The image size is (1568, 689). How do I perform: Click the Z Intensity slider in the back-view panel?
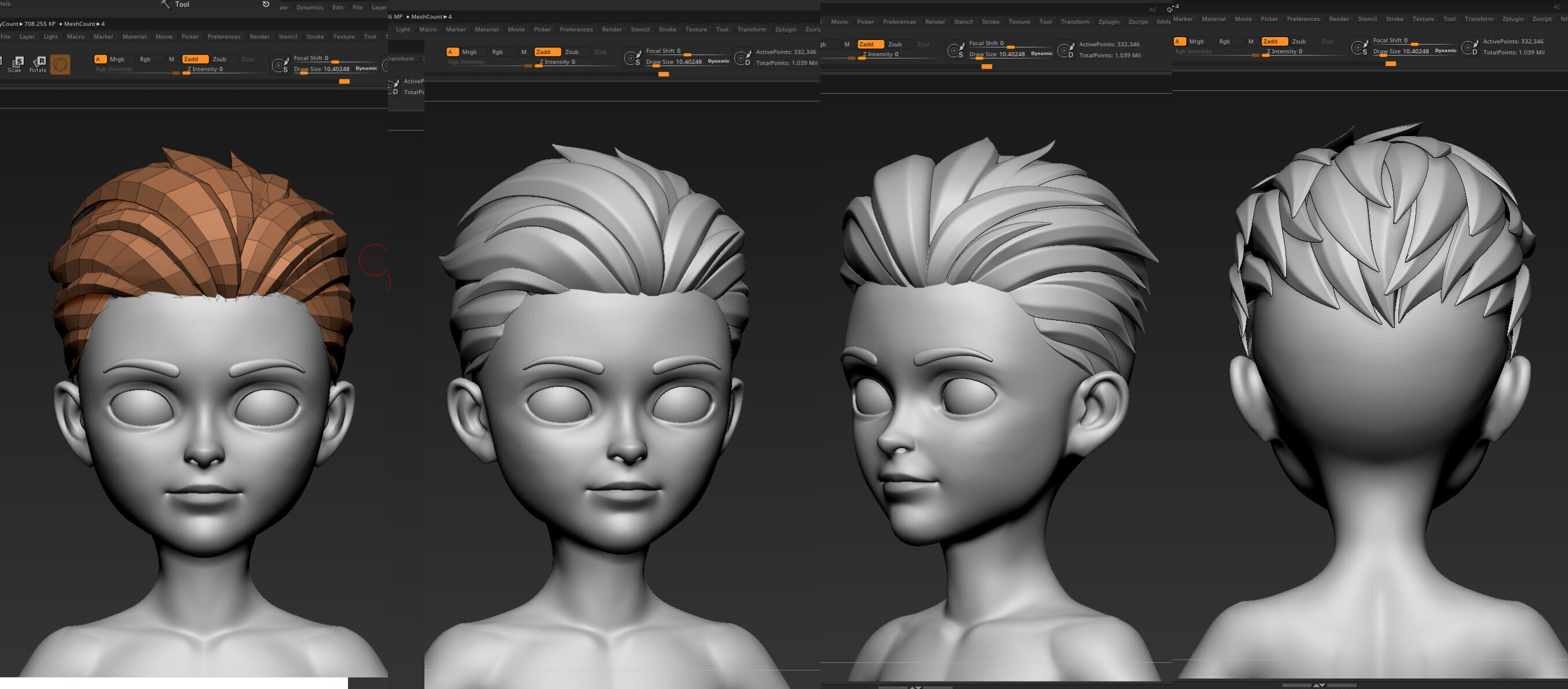tap(1304, 52)
